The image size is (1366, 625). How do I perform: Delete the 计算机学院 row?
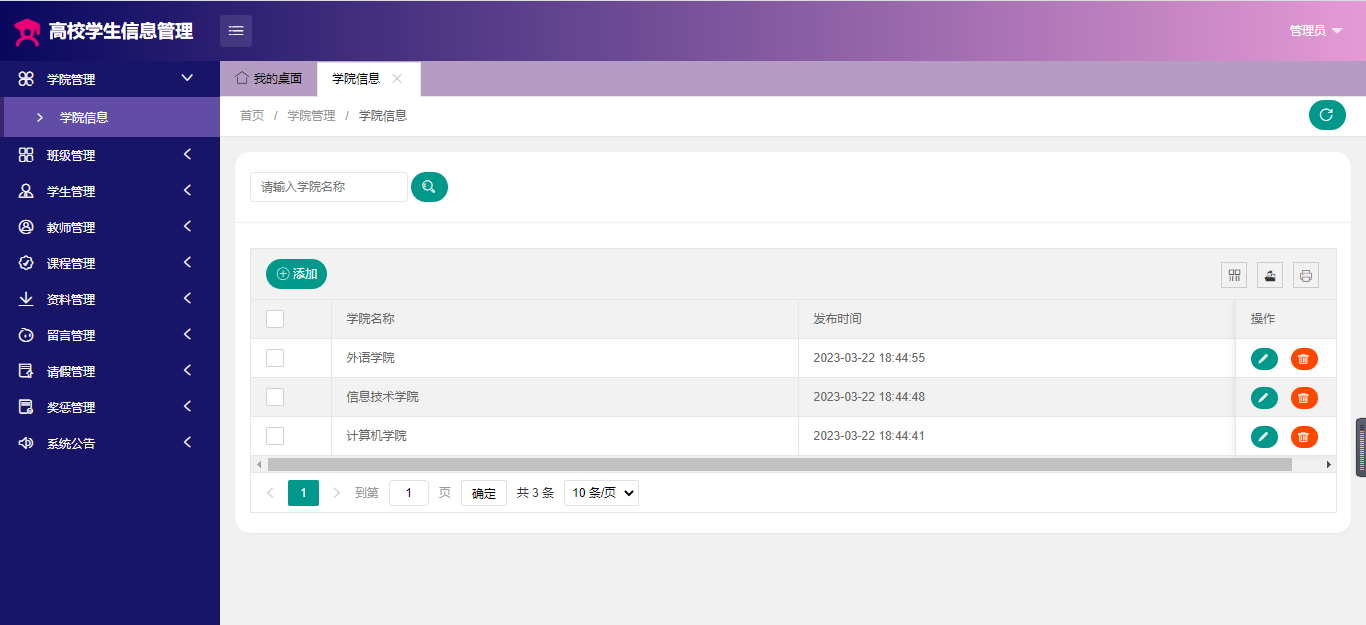[x=1304, y=437]
